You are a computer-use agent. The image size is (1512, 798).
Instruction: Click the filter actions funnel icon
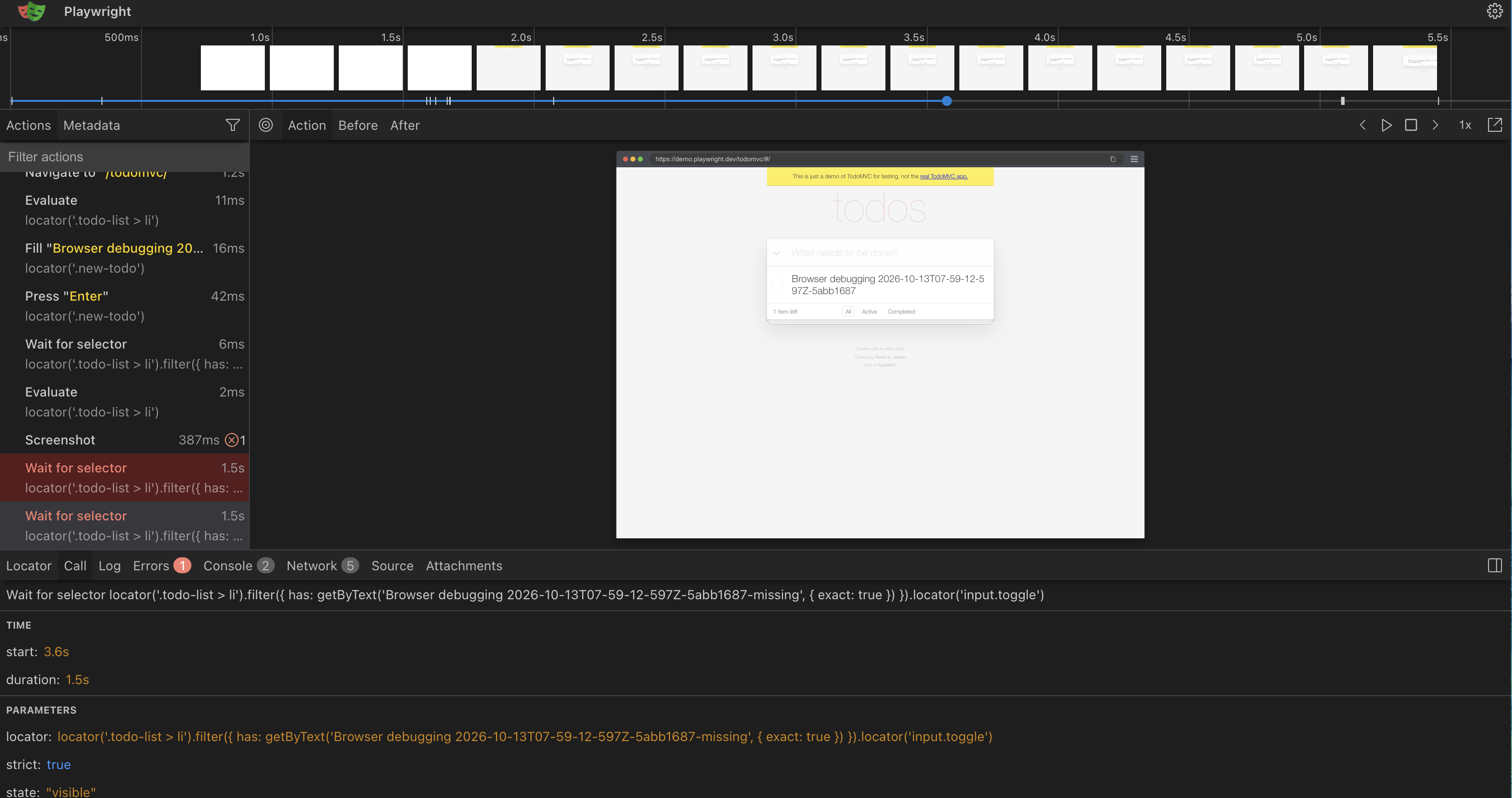tap(232, 125)
